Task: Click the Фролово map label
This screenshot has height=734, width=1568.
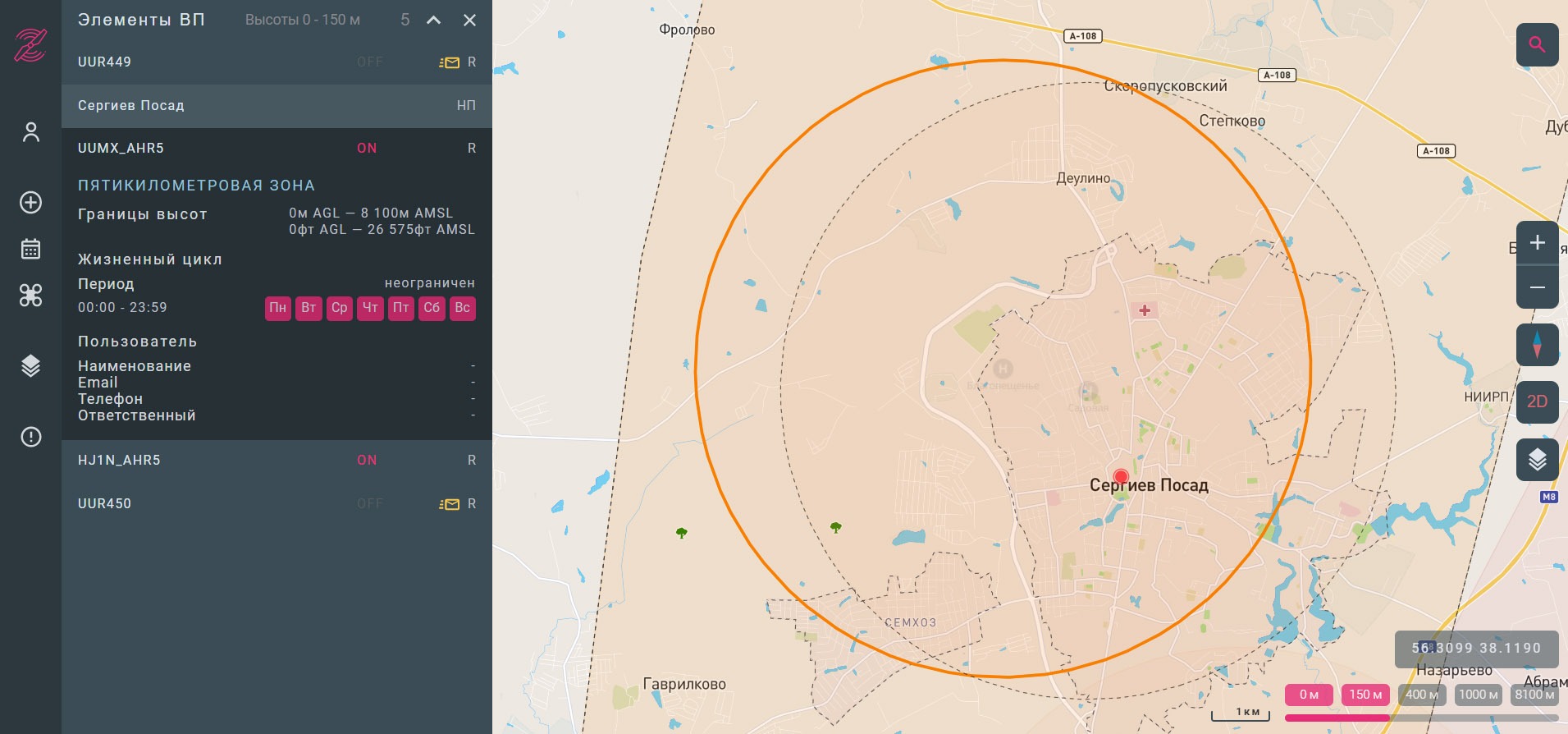Action: click(x=687, y=30)
